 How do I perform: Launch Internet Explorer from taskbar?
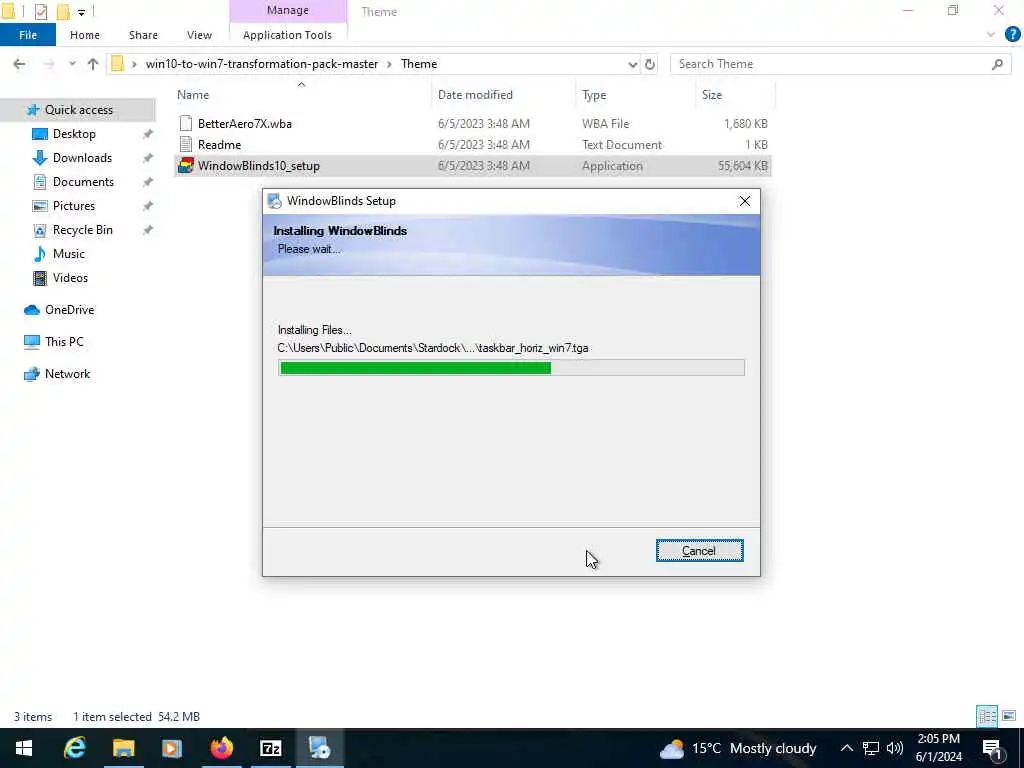[74, 748]
